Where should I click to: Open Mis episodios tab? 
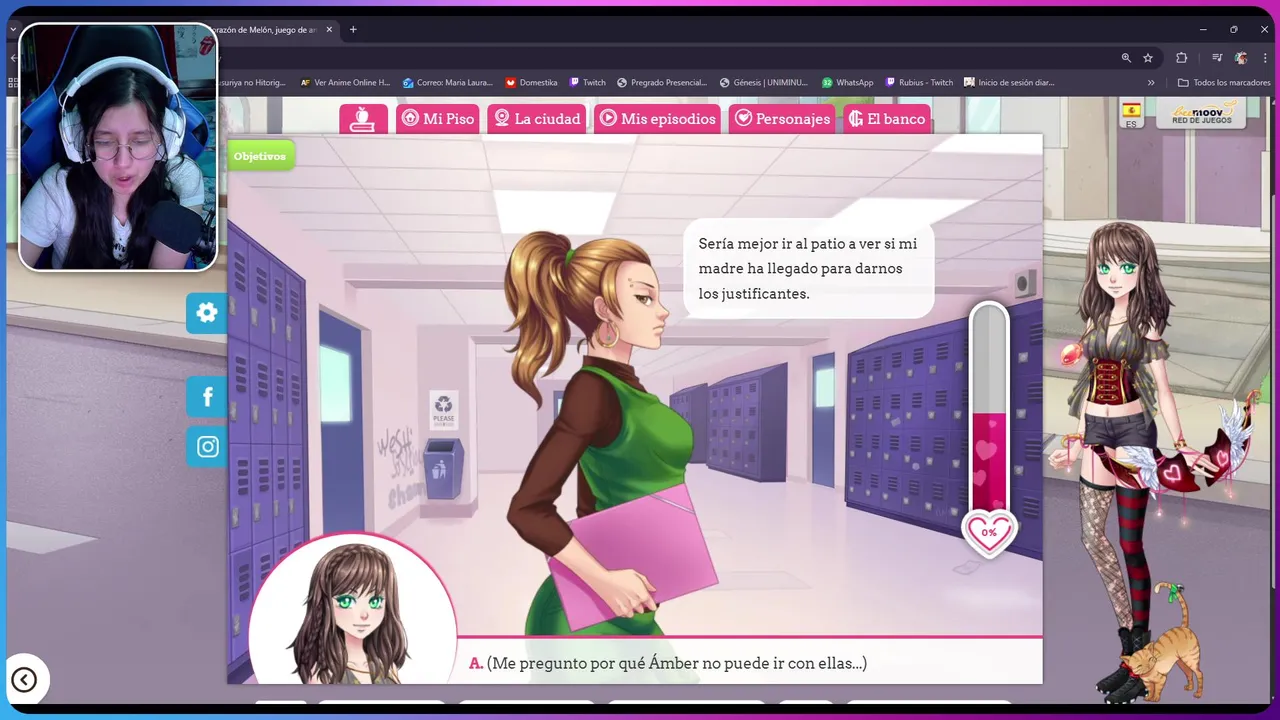pos(658,119)
